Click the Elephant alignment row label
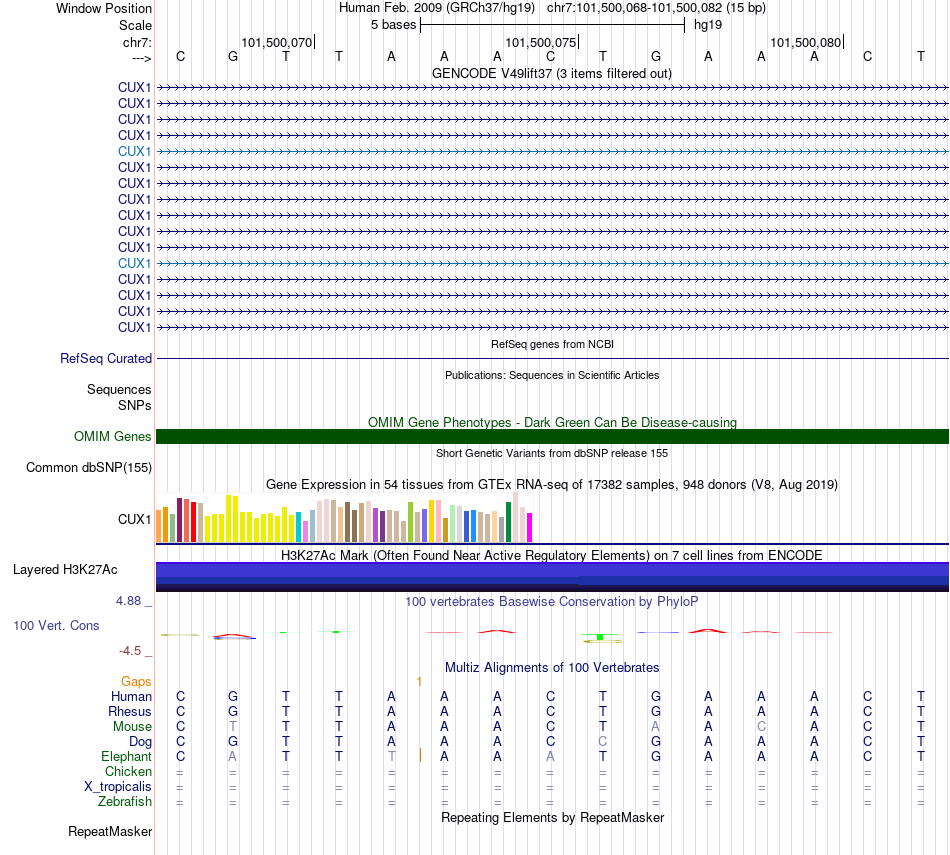The image size is (950, 855). [x=127, y=757]
